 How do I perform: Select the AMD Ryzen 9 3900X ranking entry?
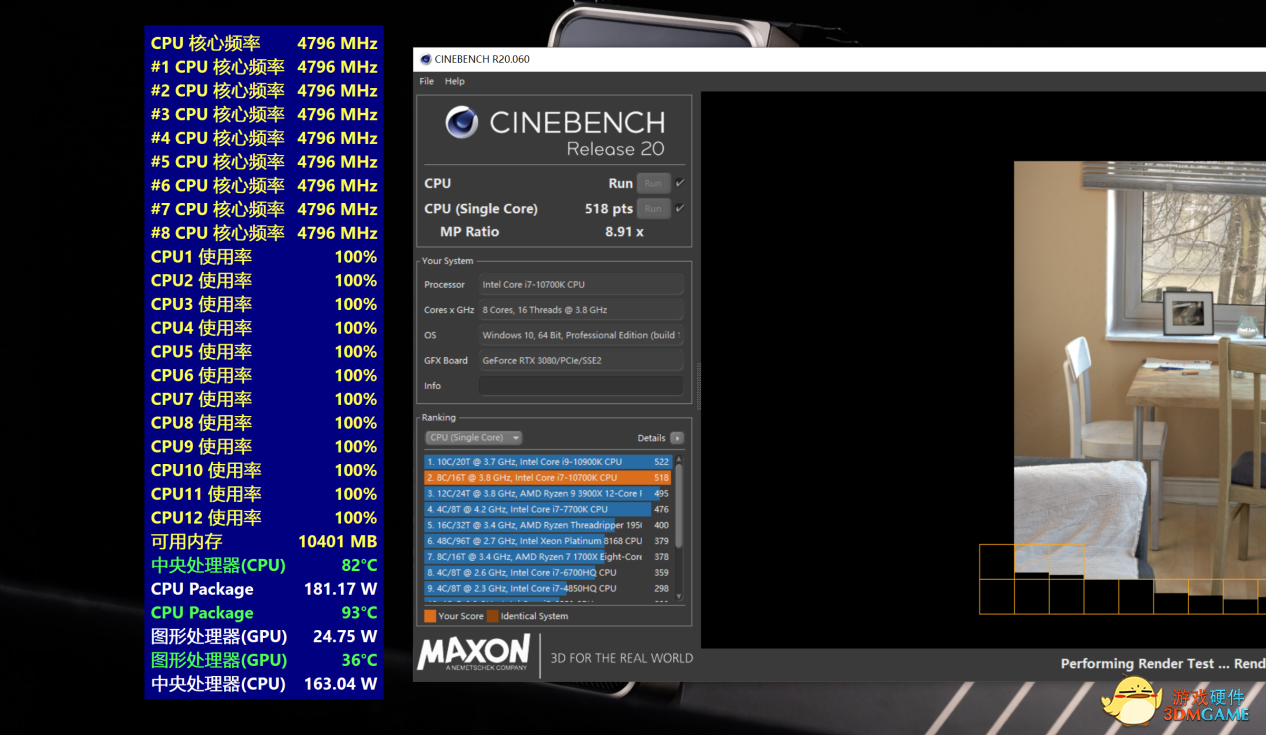(x=548, y=494)
